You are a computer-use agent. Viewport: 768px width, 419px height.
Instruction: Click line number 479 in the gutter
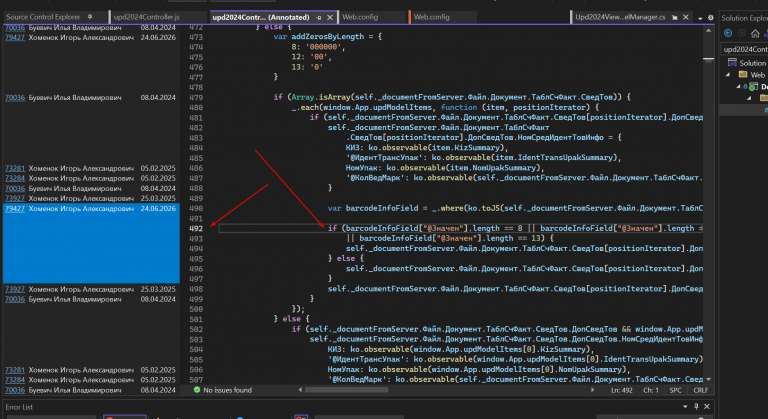[196, 98]
